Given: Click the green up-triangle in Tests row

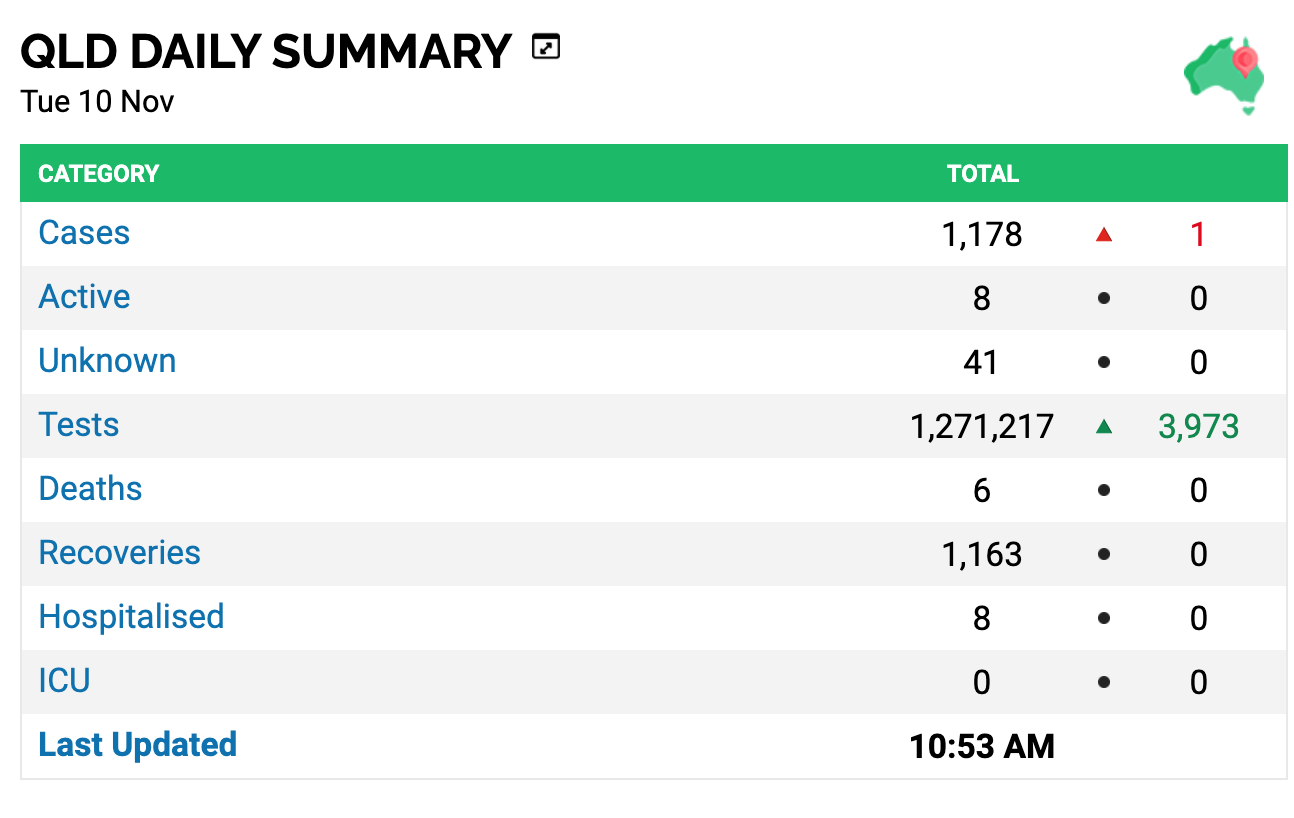Looking at the screenshot, I should pos(1103,427).
